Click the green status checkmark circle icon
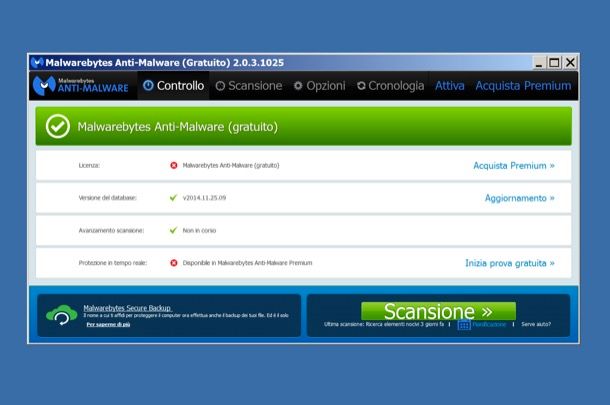The image size is (610, 405). [x=58, y=126]
